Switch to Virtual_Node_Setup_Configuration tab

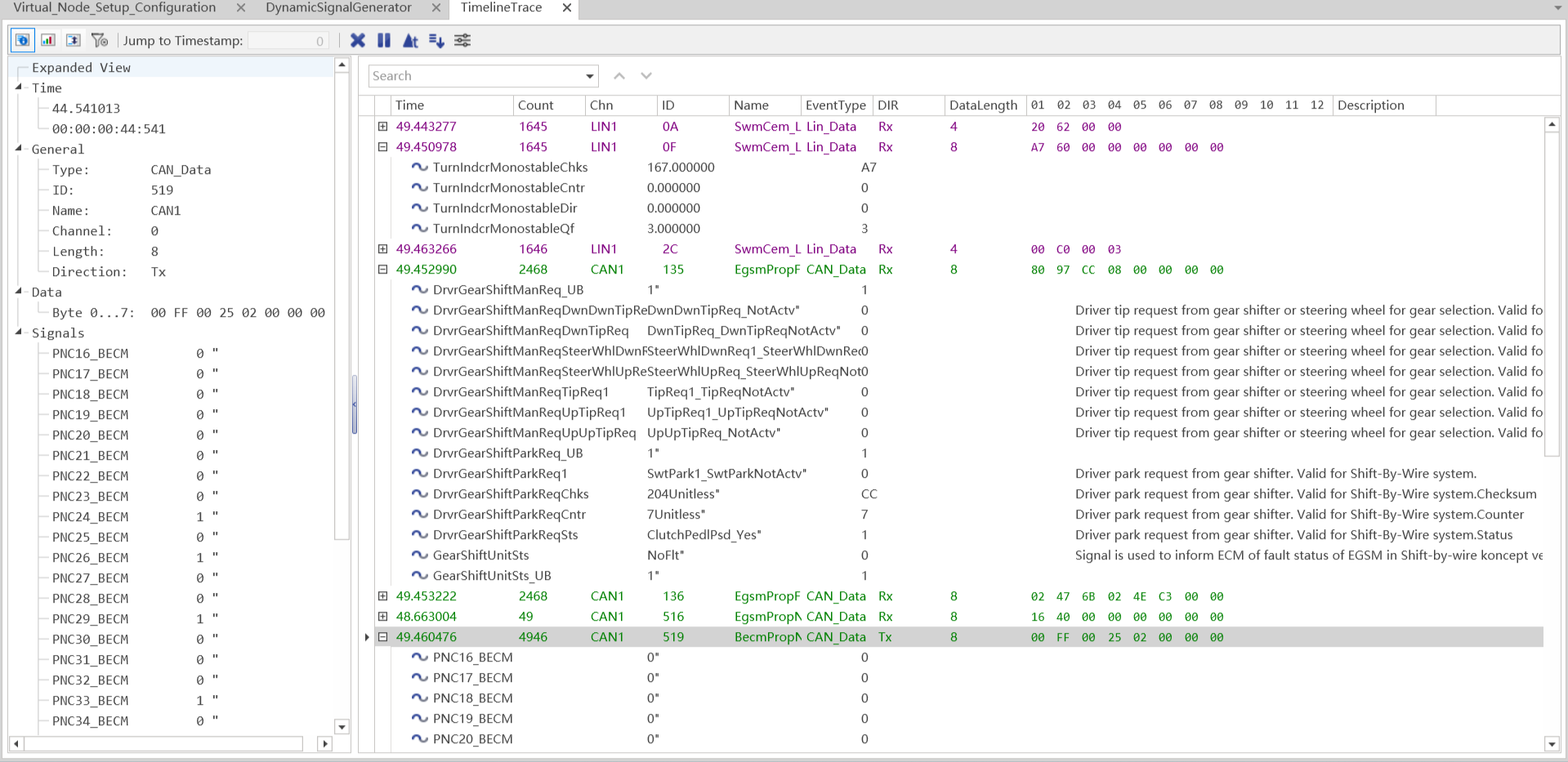coord(114,8)
